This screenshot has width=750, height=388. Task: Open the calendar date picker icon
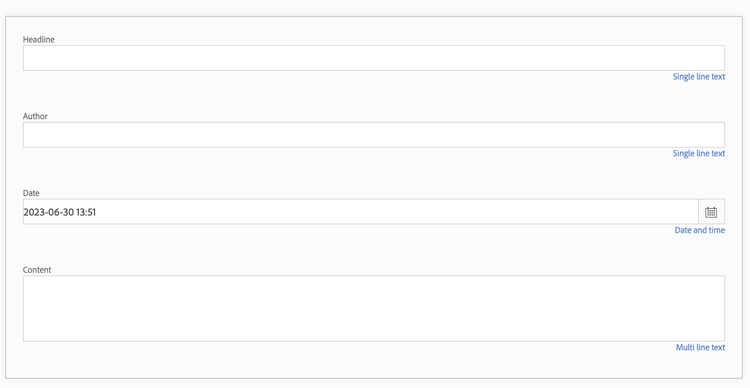711,211
